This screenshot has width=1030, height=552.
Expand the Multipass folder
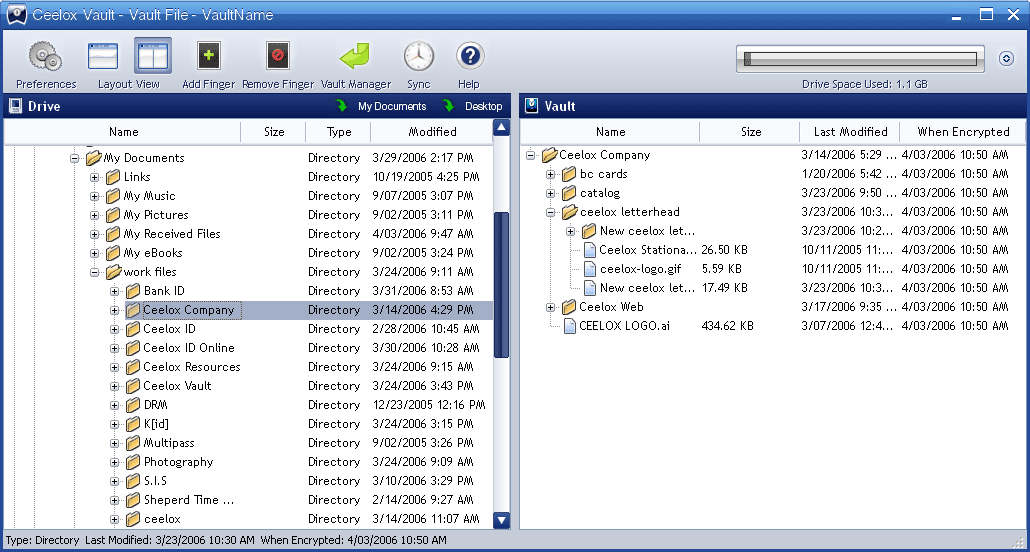tap(115, 443)
